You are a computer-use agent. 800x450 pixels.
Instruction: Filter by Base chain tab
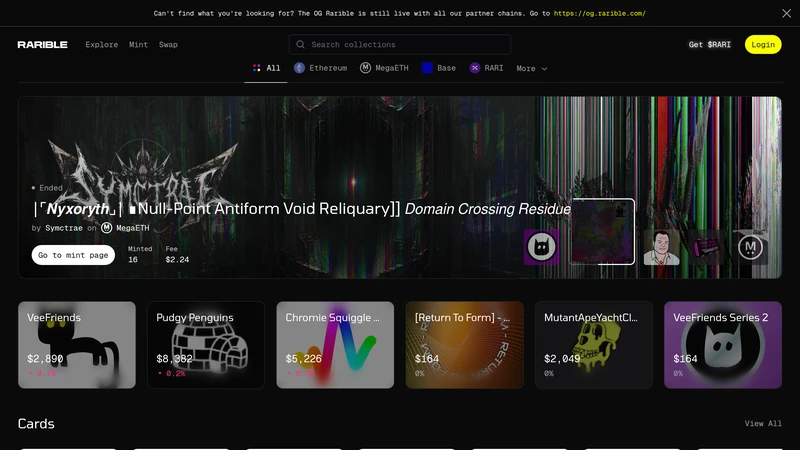(439, 68)
